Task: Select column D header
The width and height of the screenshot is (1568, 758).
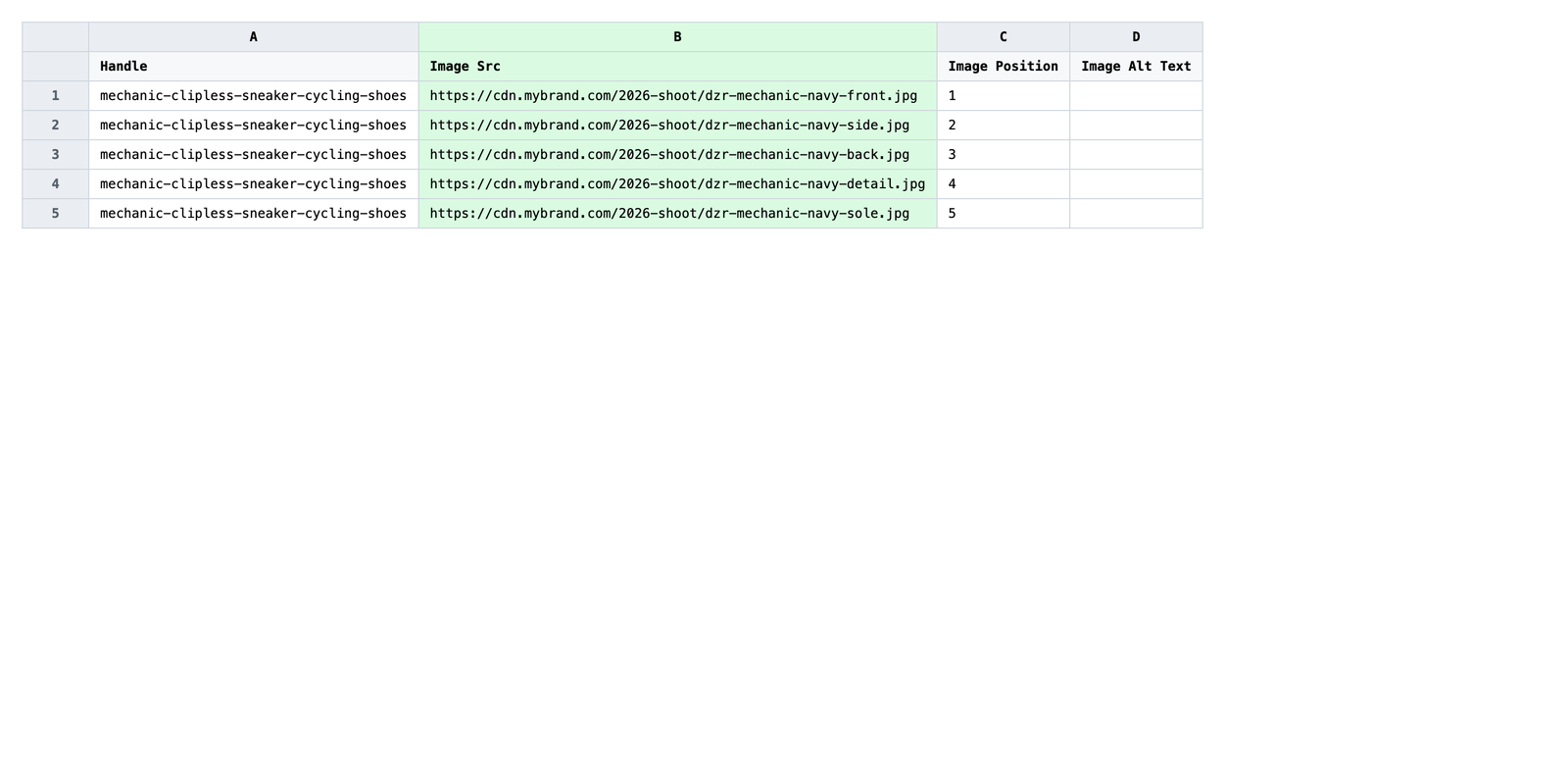Action: pos(1136,37)
